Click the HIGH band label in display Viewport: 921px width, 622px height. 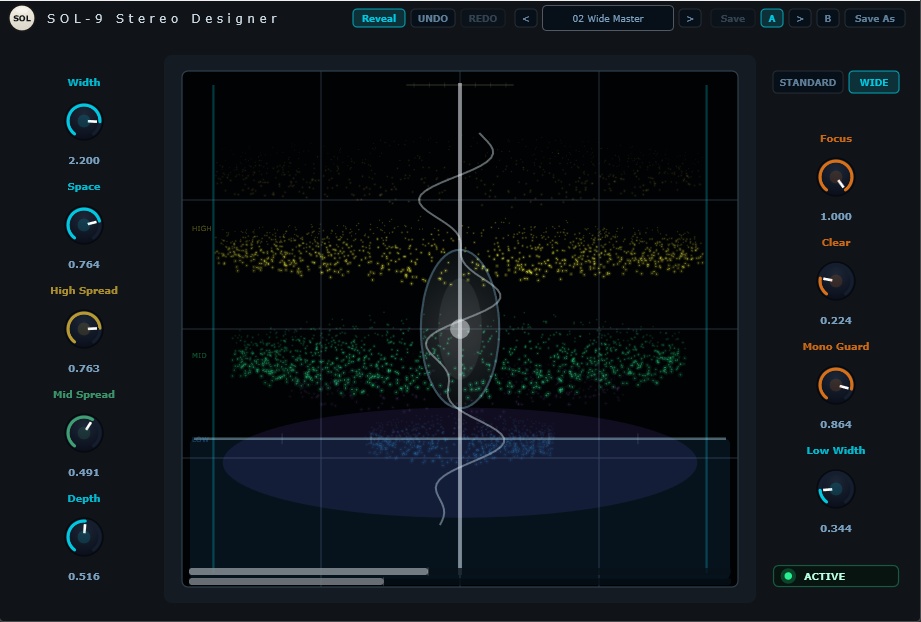(x=201, y=228)
